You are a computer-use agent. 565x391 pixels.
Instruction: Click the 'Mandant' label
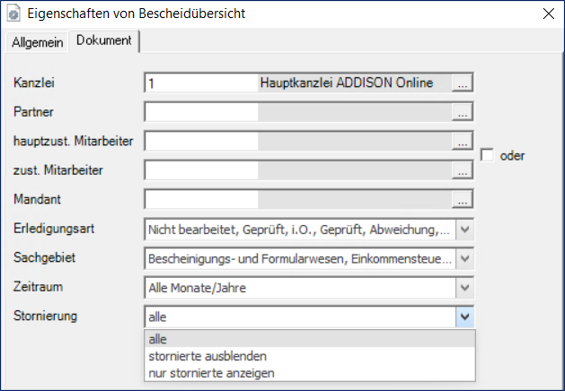tap(37, 199)
